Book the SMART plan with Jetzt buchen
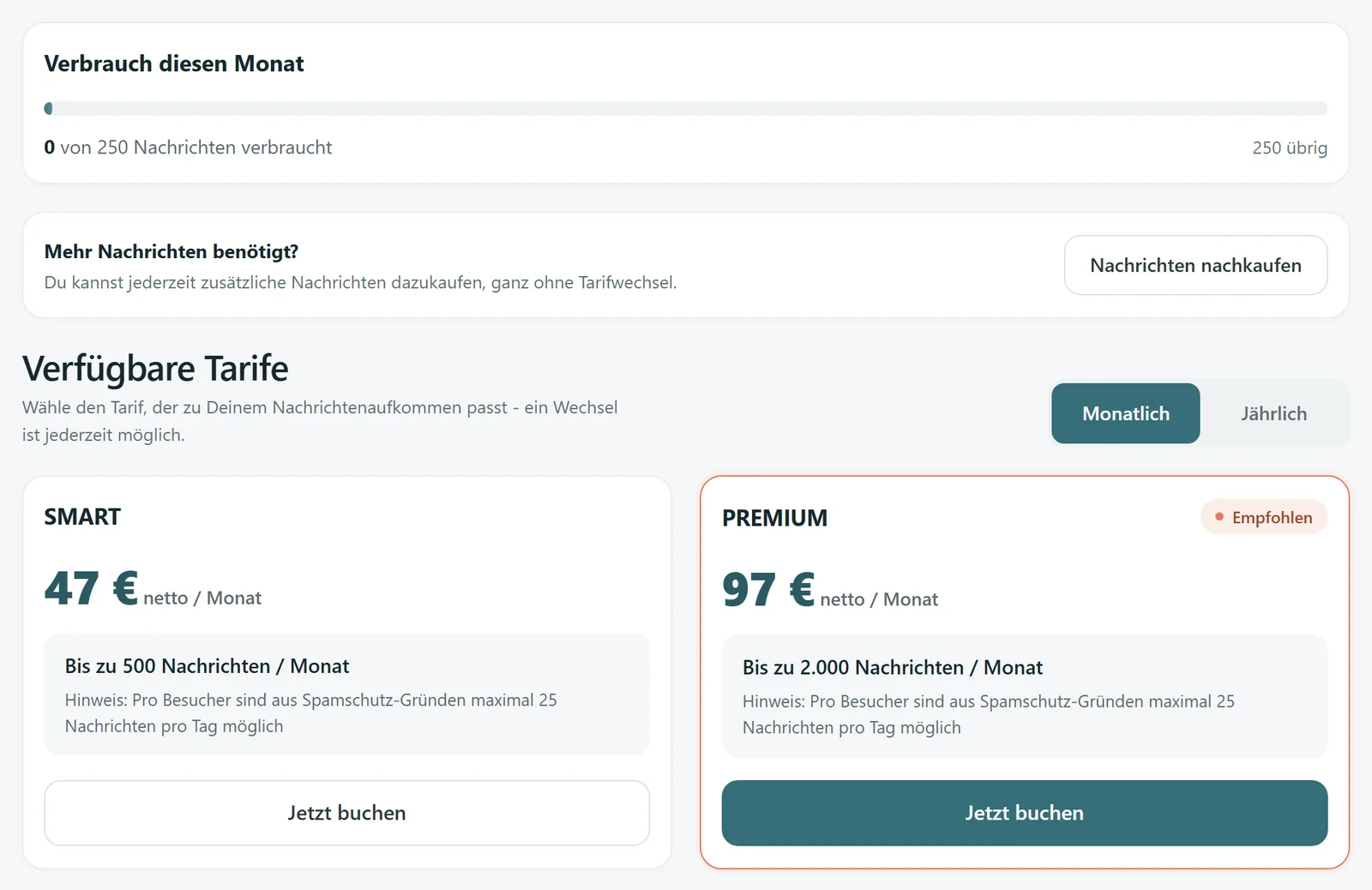The width and height of the screenshot is (1372, 890). [346, 813]
